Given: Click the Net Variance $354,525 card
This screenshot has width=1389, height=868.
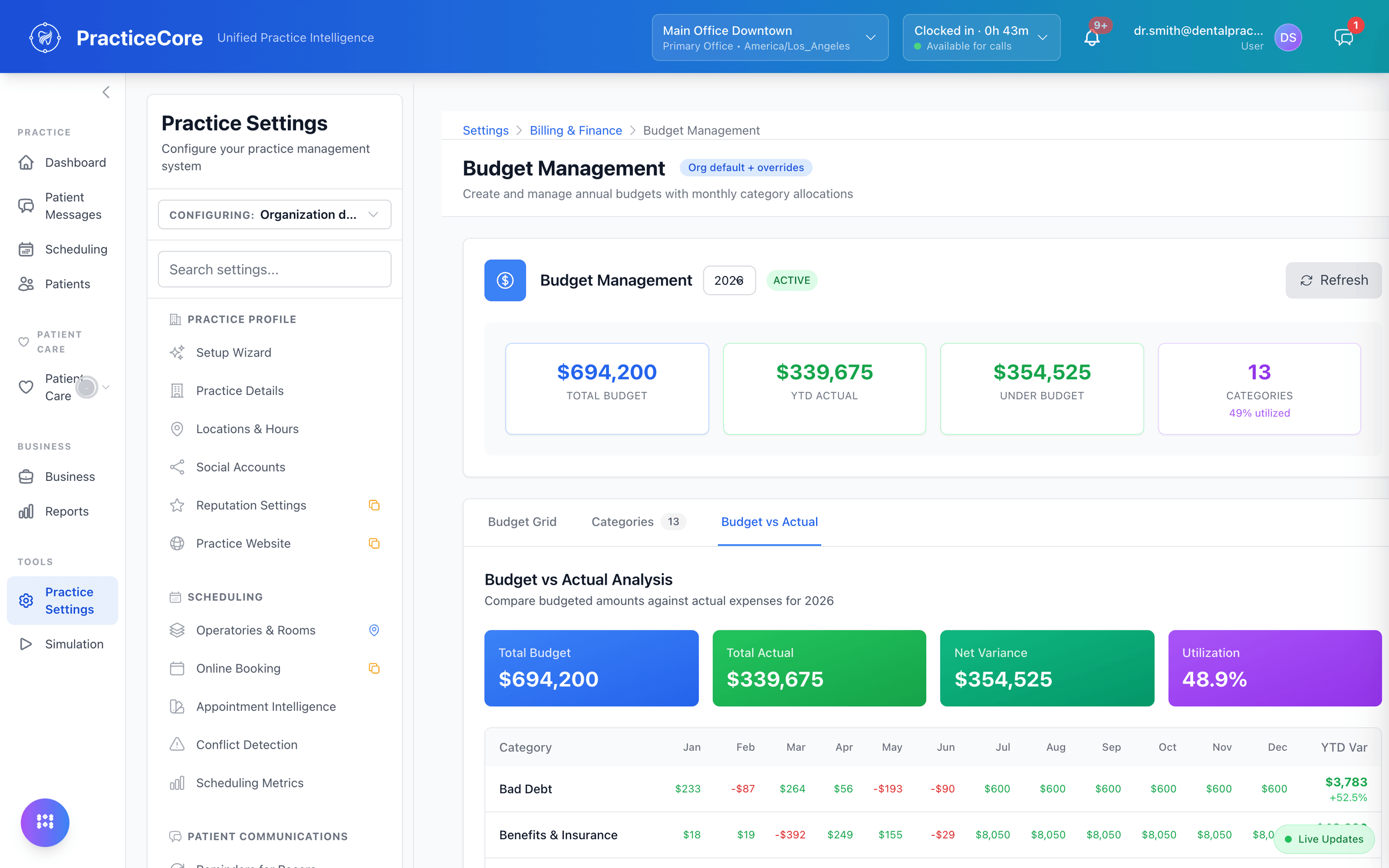Looking at the screenshot, I should coord(1046,668).
